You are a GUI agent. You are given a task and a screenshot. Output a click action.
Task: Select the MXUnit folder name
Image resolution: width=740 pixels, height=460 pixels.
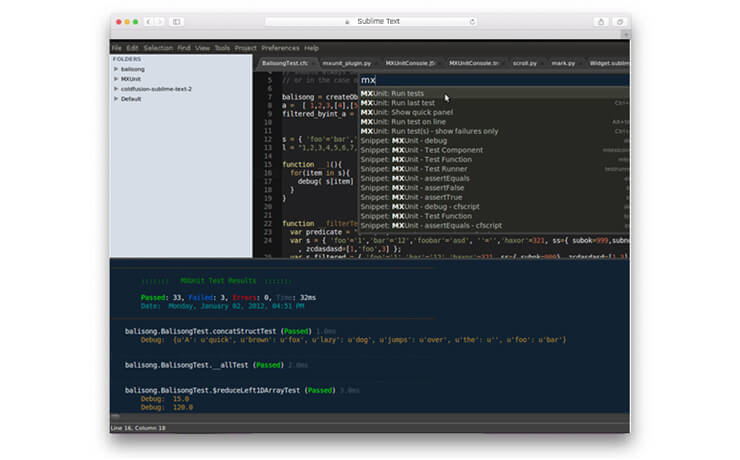pos(131,79)
